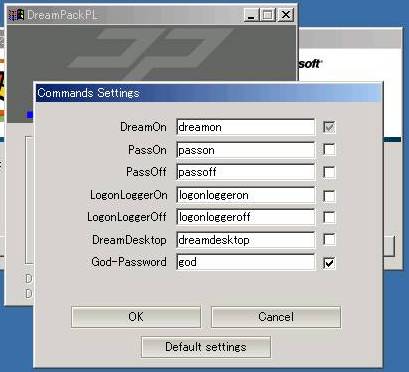Restore values with Default settings button
The width and height of the screenshot is (409, 372).
click(206, 347)
